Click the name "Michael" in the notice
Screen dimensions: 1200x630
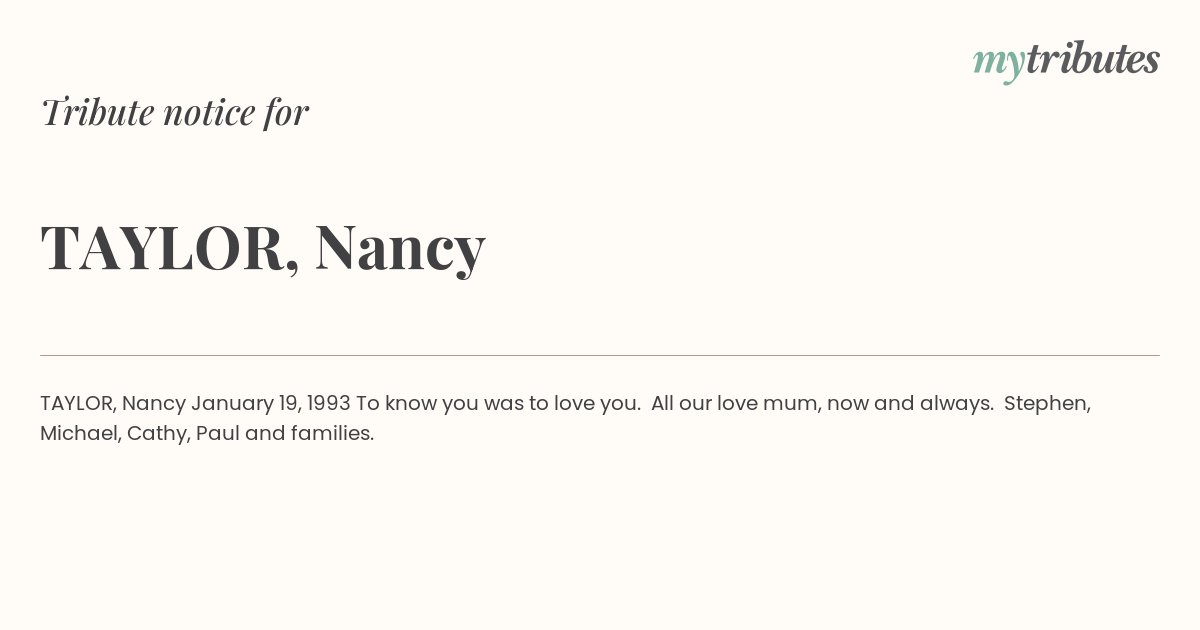(x=81, y=434)
